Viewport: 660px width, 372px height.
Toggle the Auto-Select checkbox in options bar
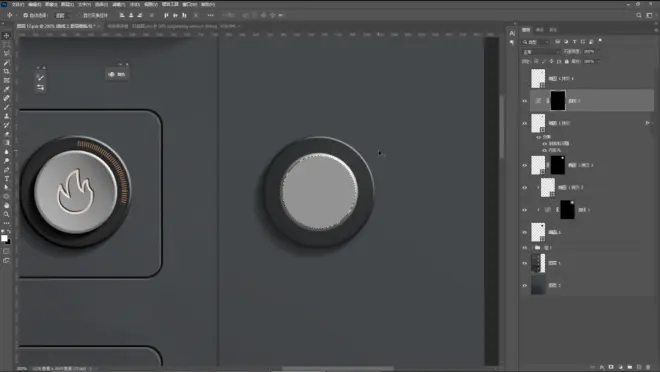(26, 15)
